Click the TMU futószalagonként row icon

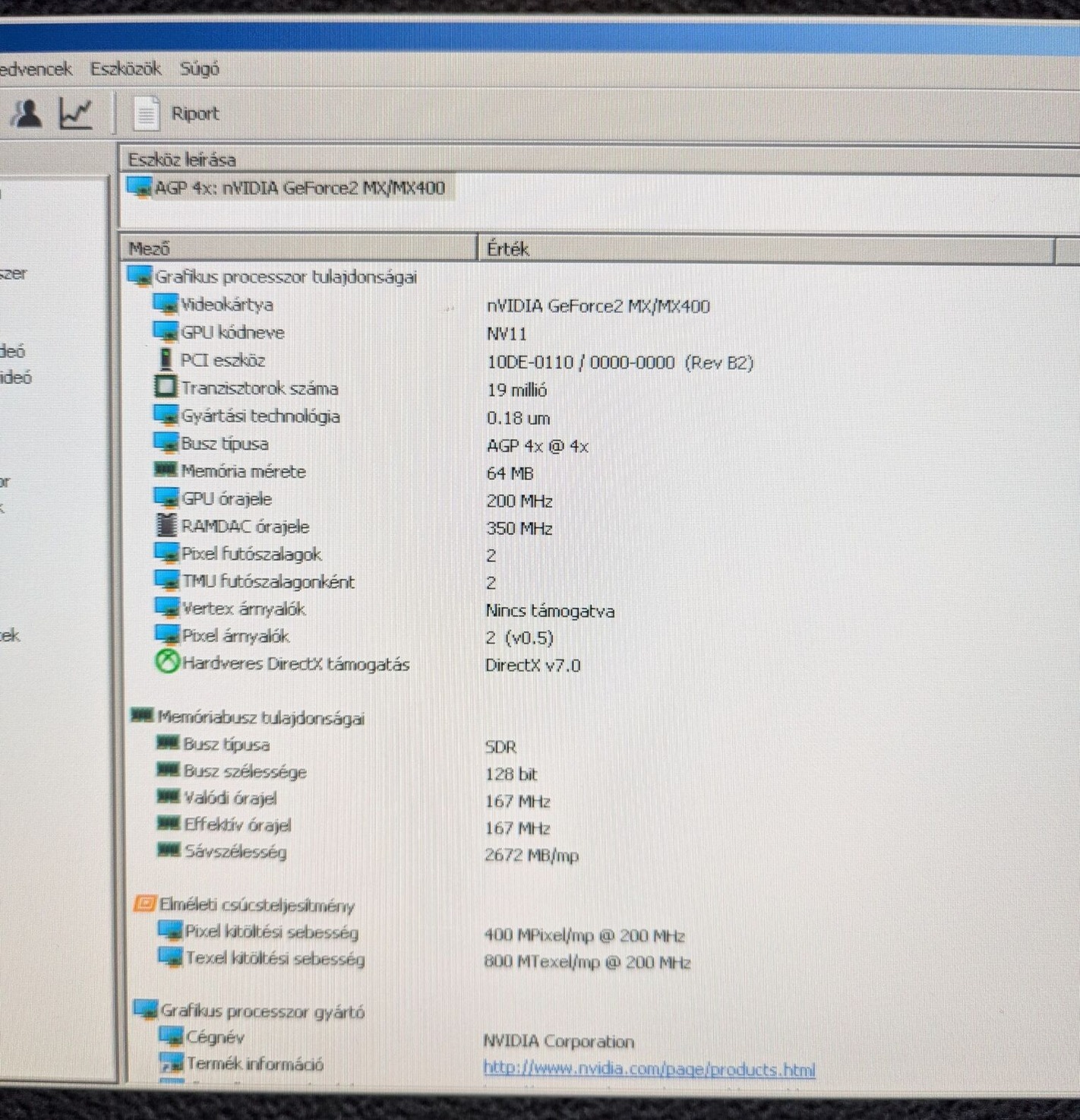(166, 581)
